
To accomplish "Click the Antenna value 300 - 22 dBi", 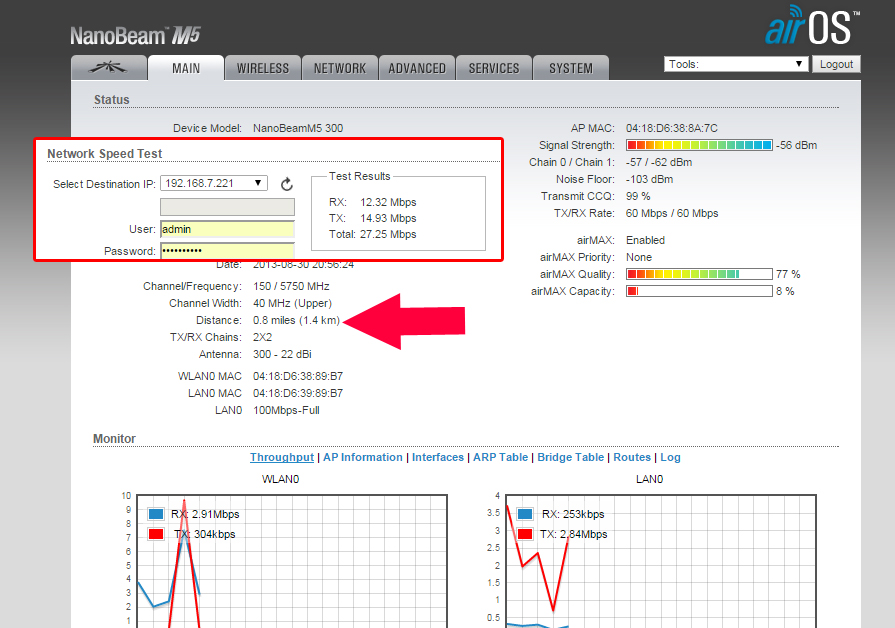I will click(x=282, y=354).
